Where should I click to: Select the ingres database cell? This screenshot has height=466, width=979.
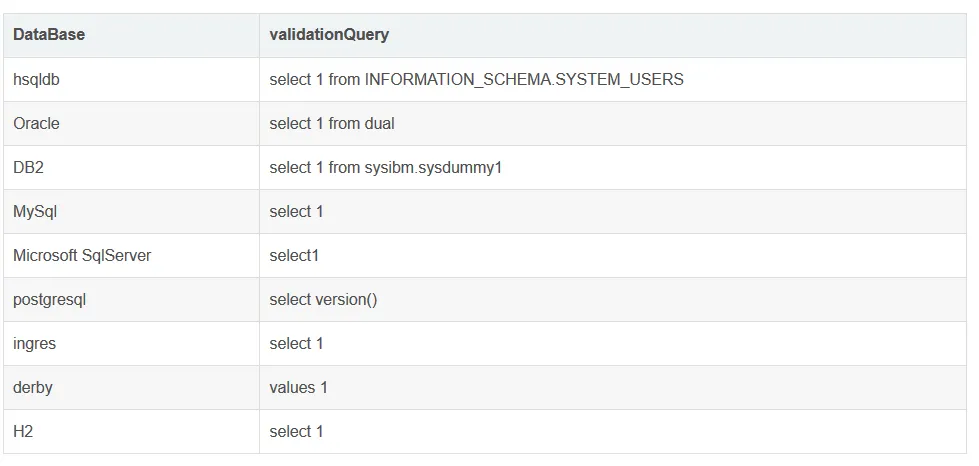(x=35, y=343)
